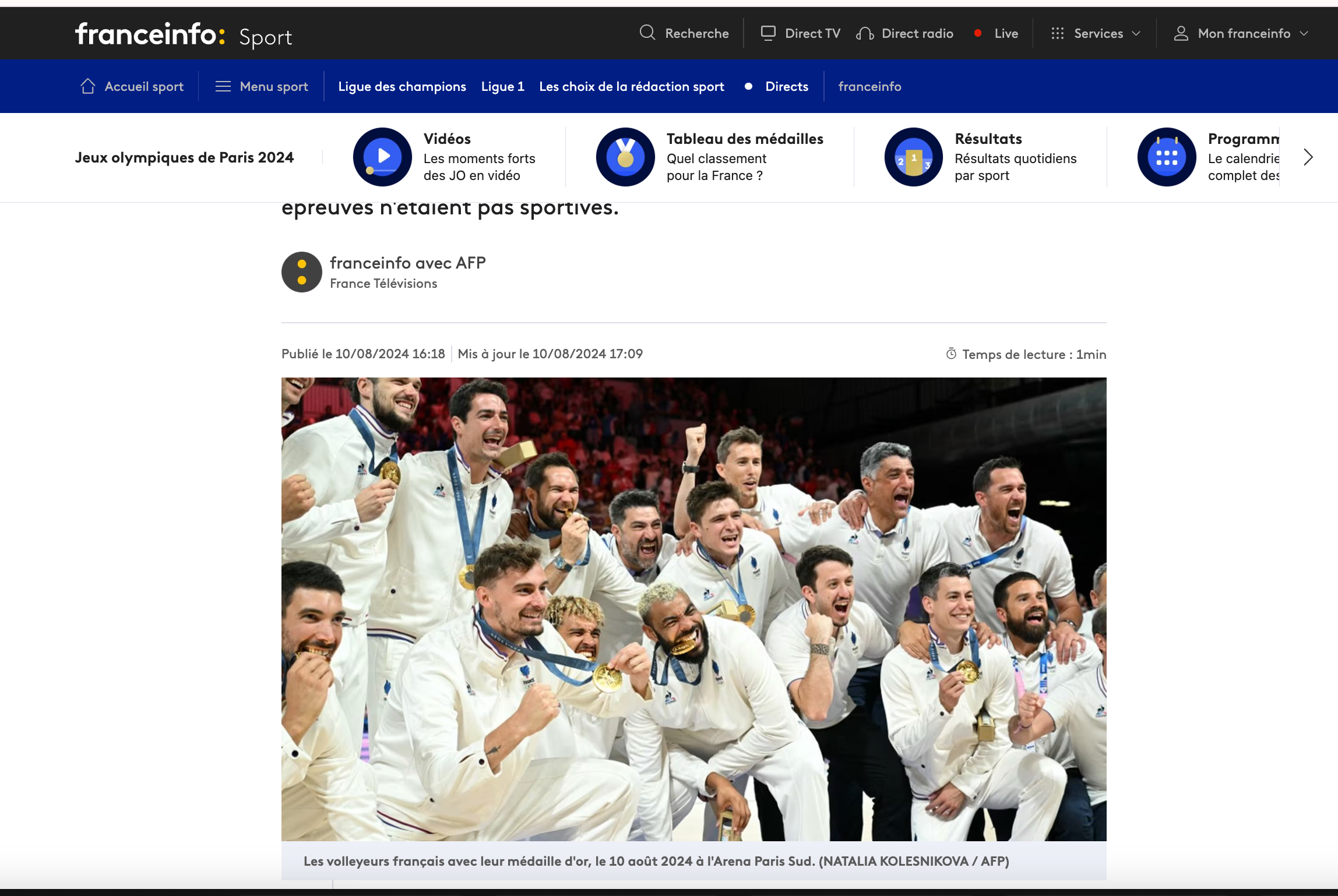Click the Accueil sport home icon
The width and height of the screenshot is (1338, 896).
coord(88,86)
